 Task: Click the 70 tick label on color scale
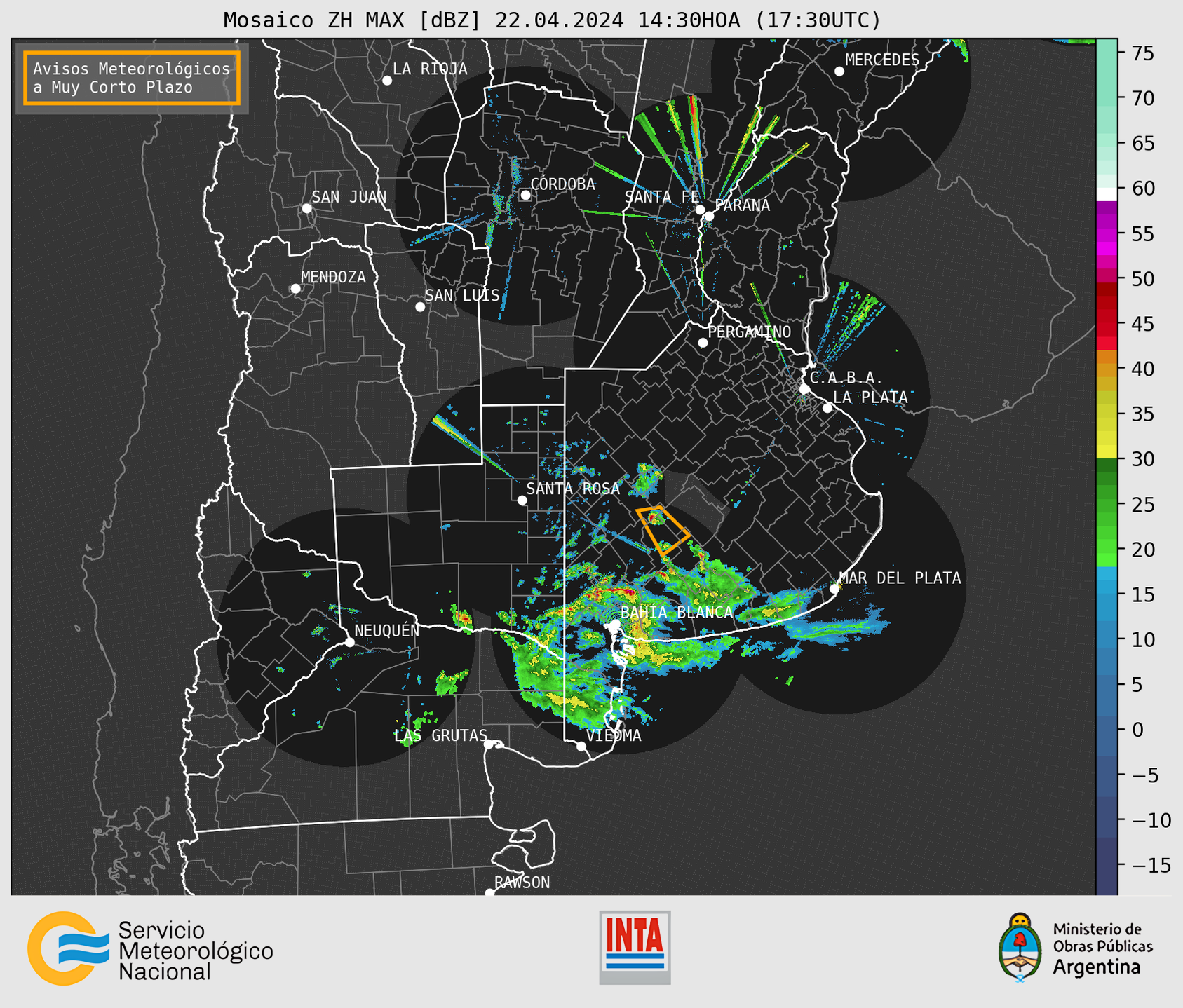1143,98
